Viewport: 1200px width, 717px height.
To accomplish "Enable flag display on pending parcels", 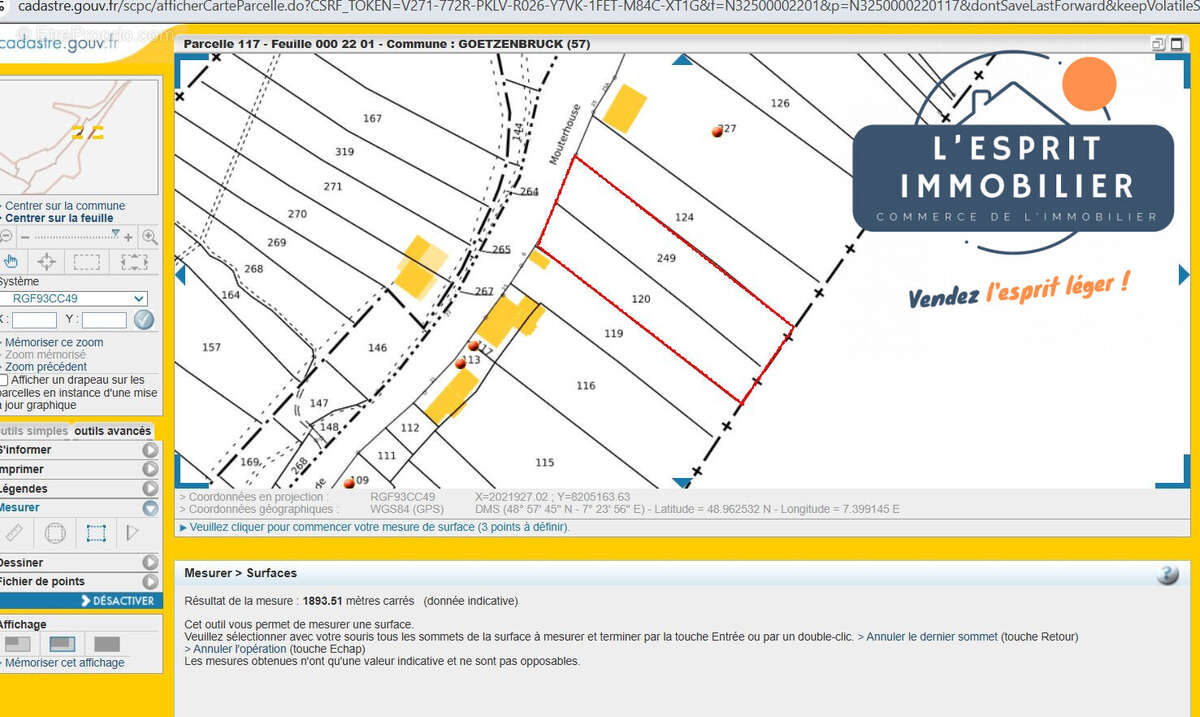I will tap(4, 380).
